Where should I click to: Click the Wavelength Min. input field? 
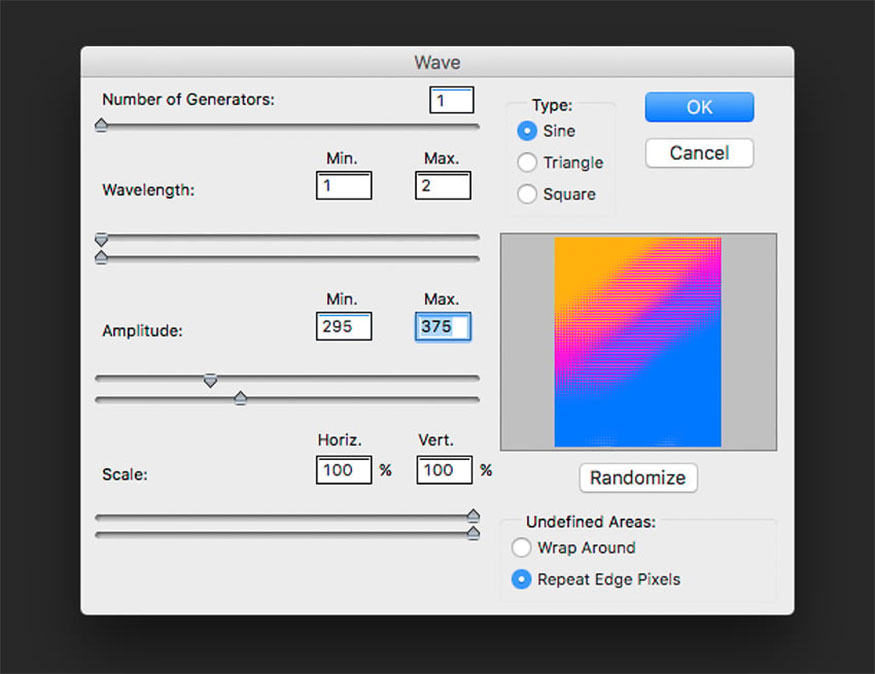point(343,186)
